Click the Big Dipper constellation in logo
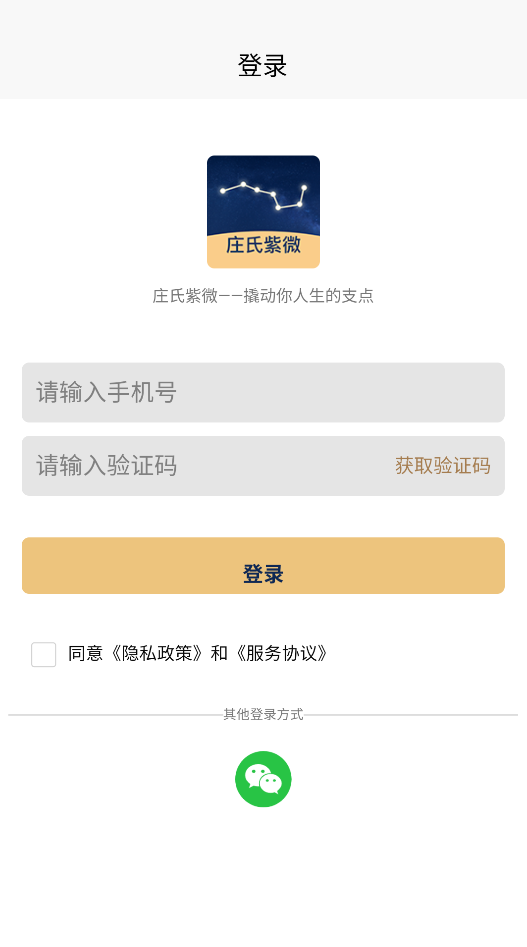The height and width of the screenshot is (947, 527). 264,196
